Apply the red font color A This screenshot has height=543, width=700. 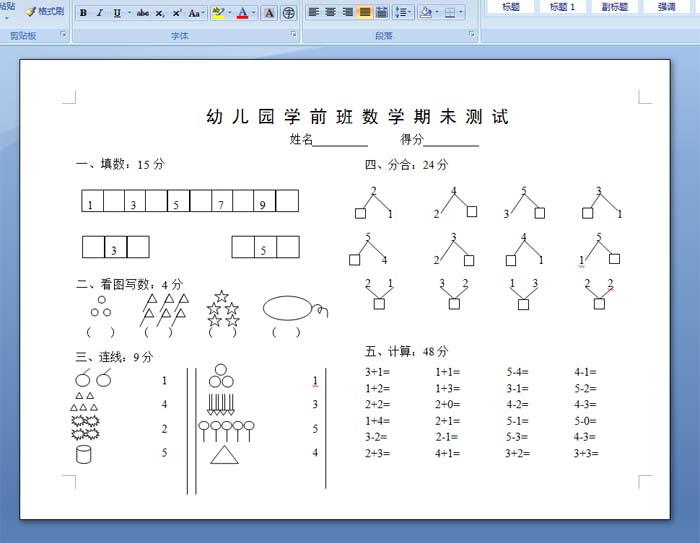[242, 13]
